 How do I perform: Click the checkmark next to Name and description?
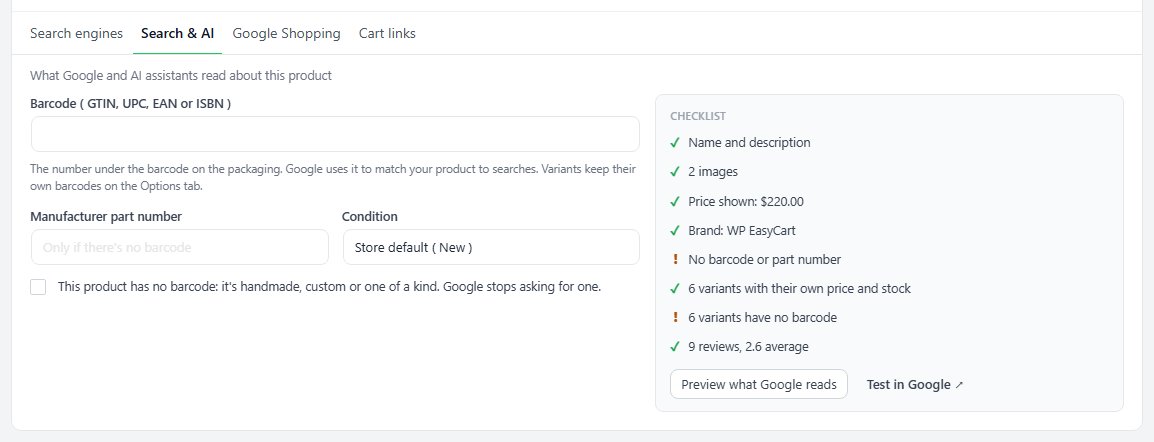675,143
